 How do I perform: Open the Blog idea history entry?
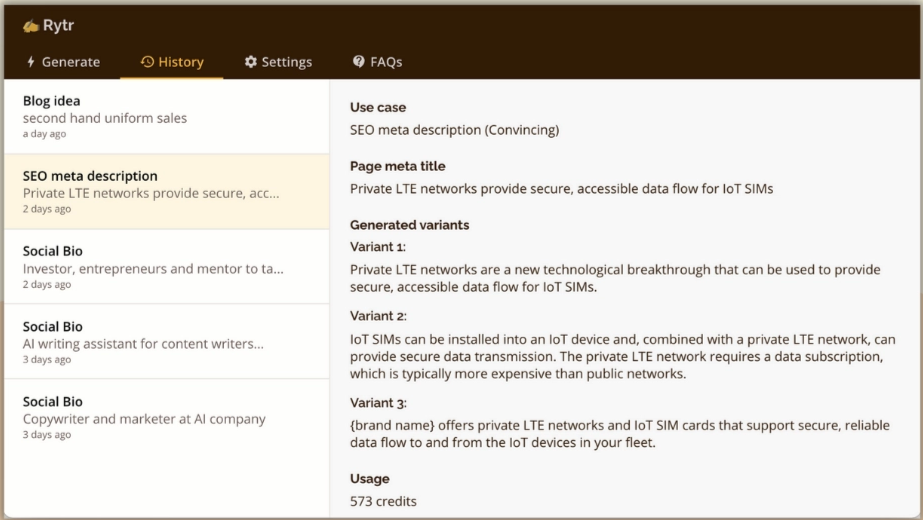point(167,117)
